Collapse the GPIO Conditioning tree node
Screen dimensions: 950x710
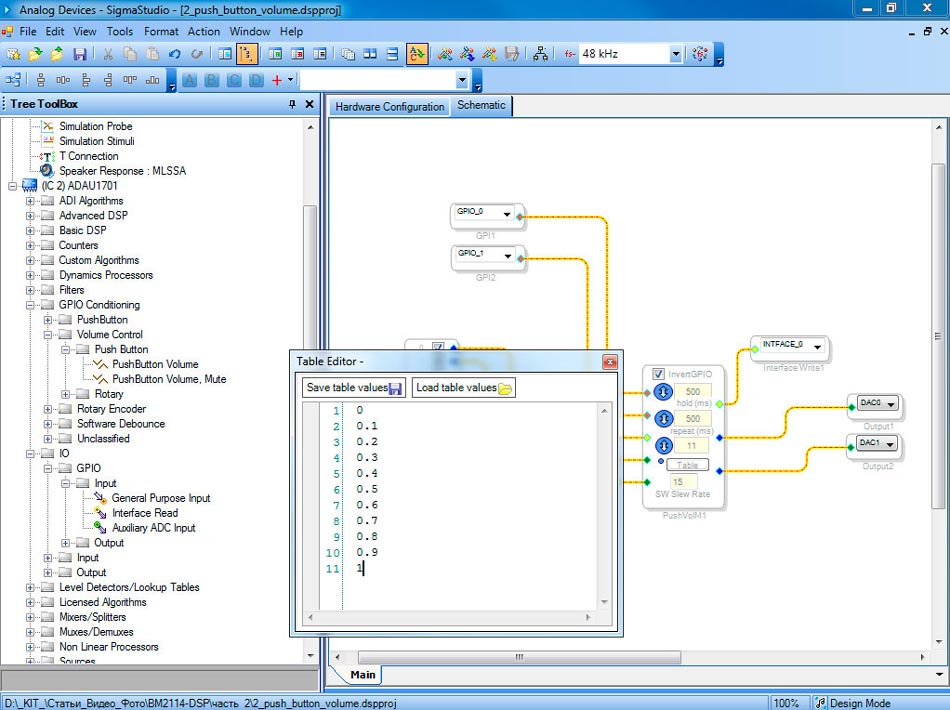[30, 305]
